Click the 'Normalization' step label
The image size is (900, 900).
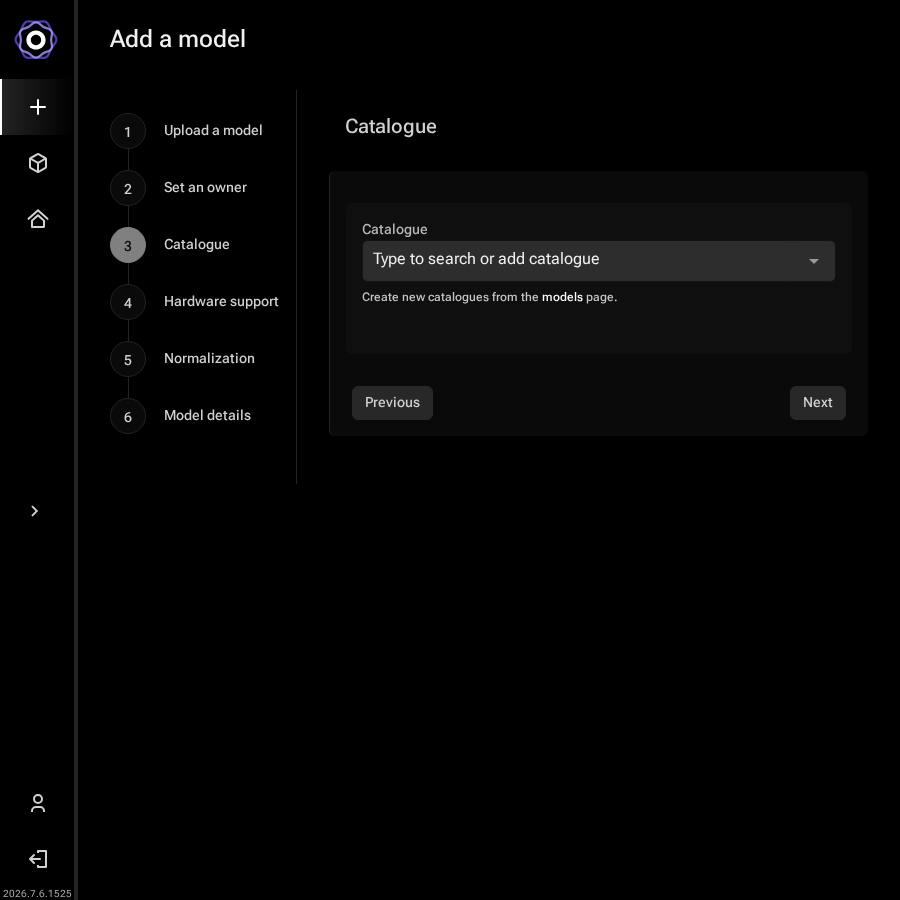[x=210, y=358]
